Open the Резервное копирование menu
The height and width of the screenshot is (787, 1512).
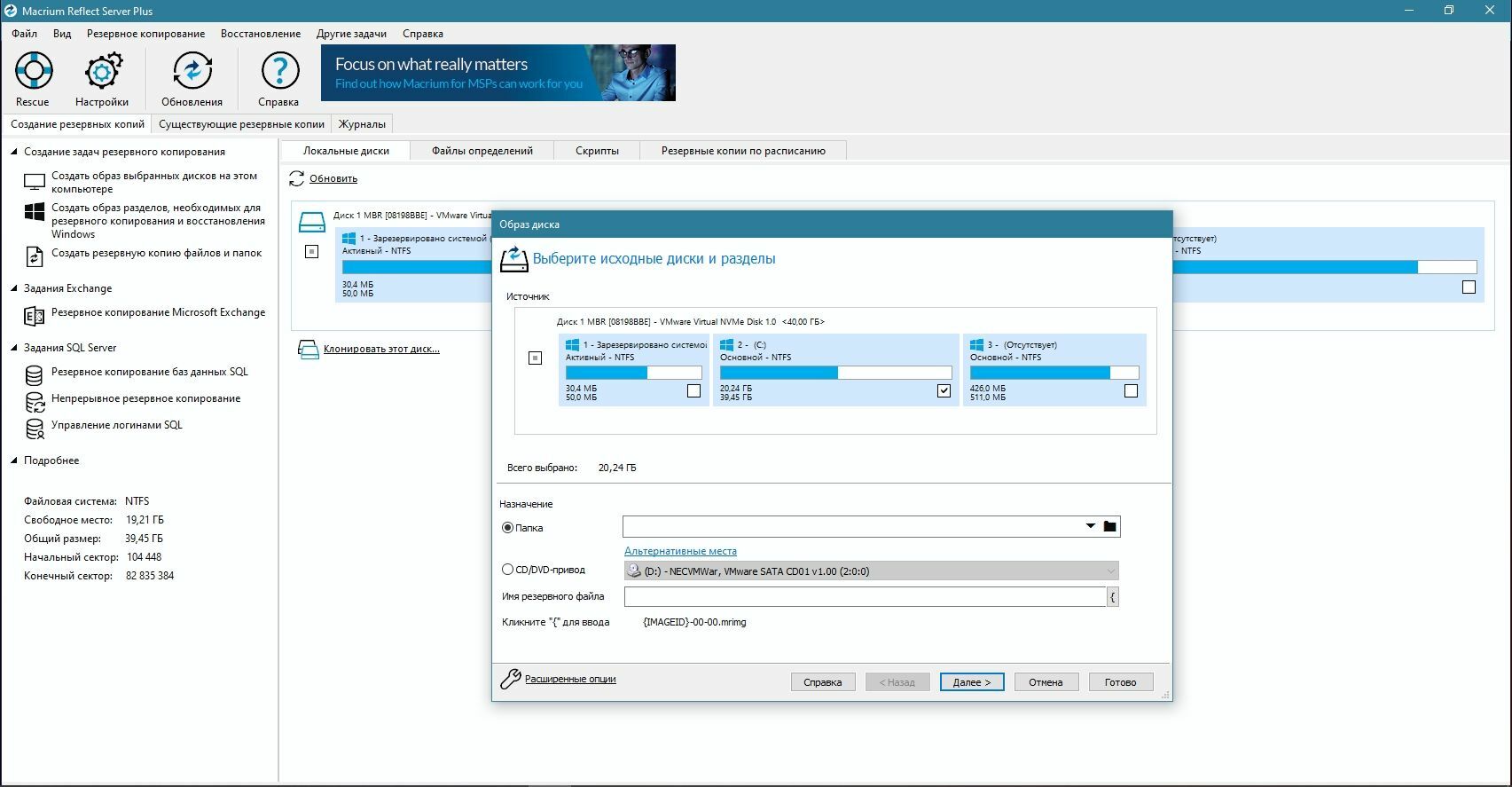[145, 34]
